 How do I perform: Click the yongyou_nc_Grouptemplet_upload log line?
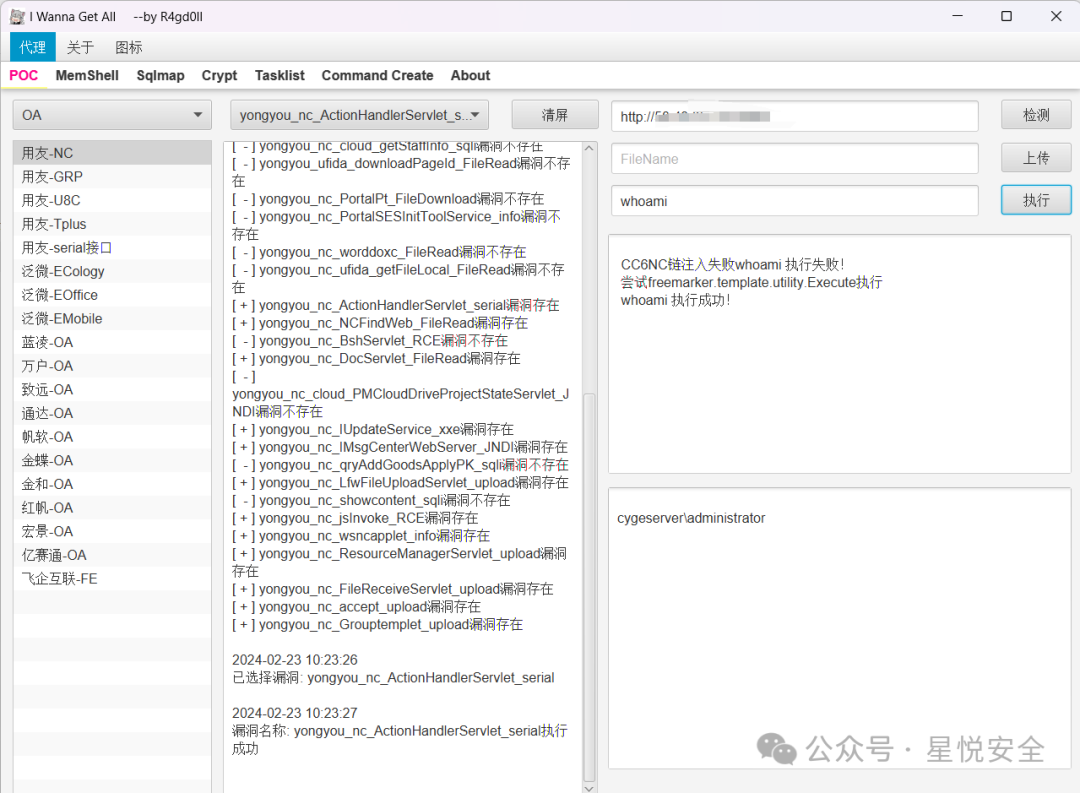tap(377, 626)
